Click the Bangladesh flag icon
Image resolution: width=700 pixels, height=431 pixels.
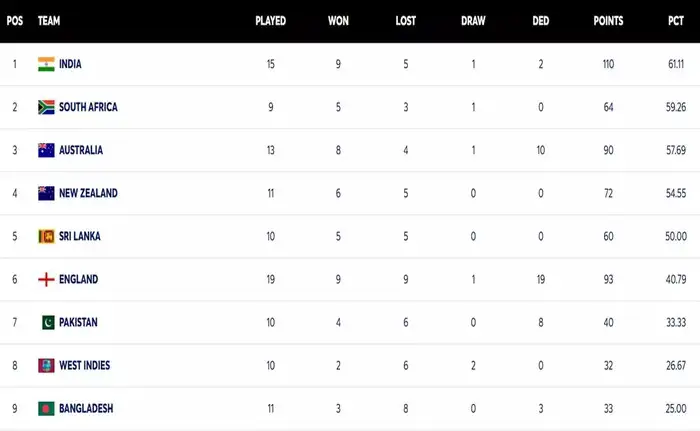(46, 408)
